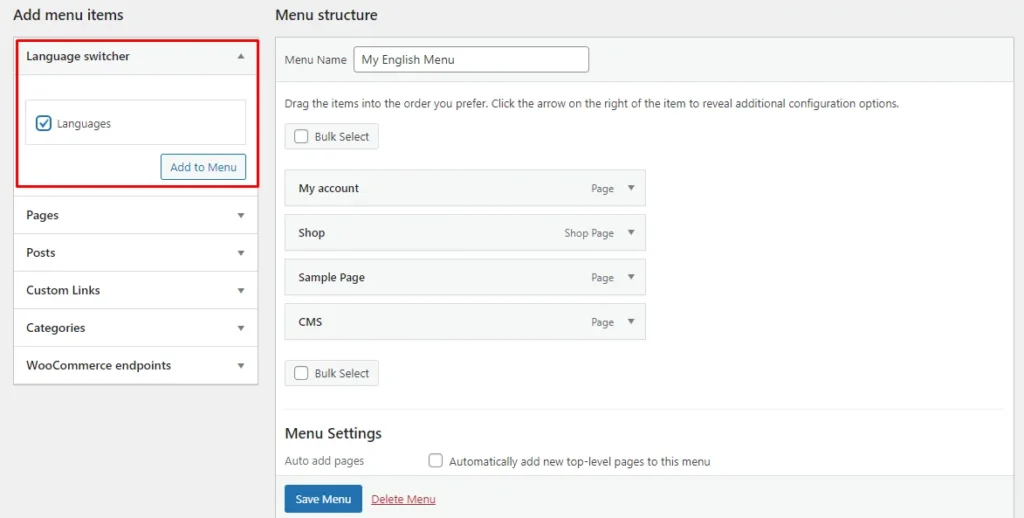Image resolution: width=1024 pixels, height=518 pixels.
Task: Click the Delete Menu link
Action: 403,499
